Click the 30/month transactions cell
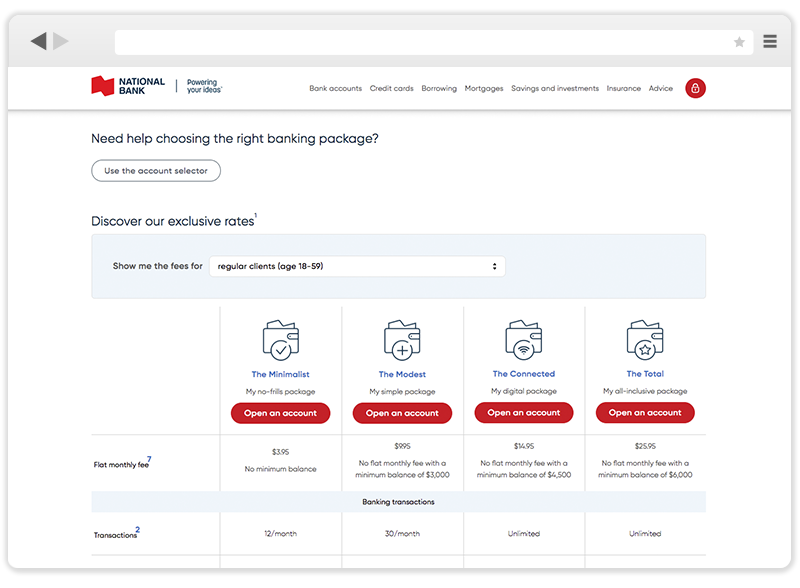 tap(402, 533)
